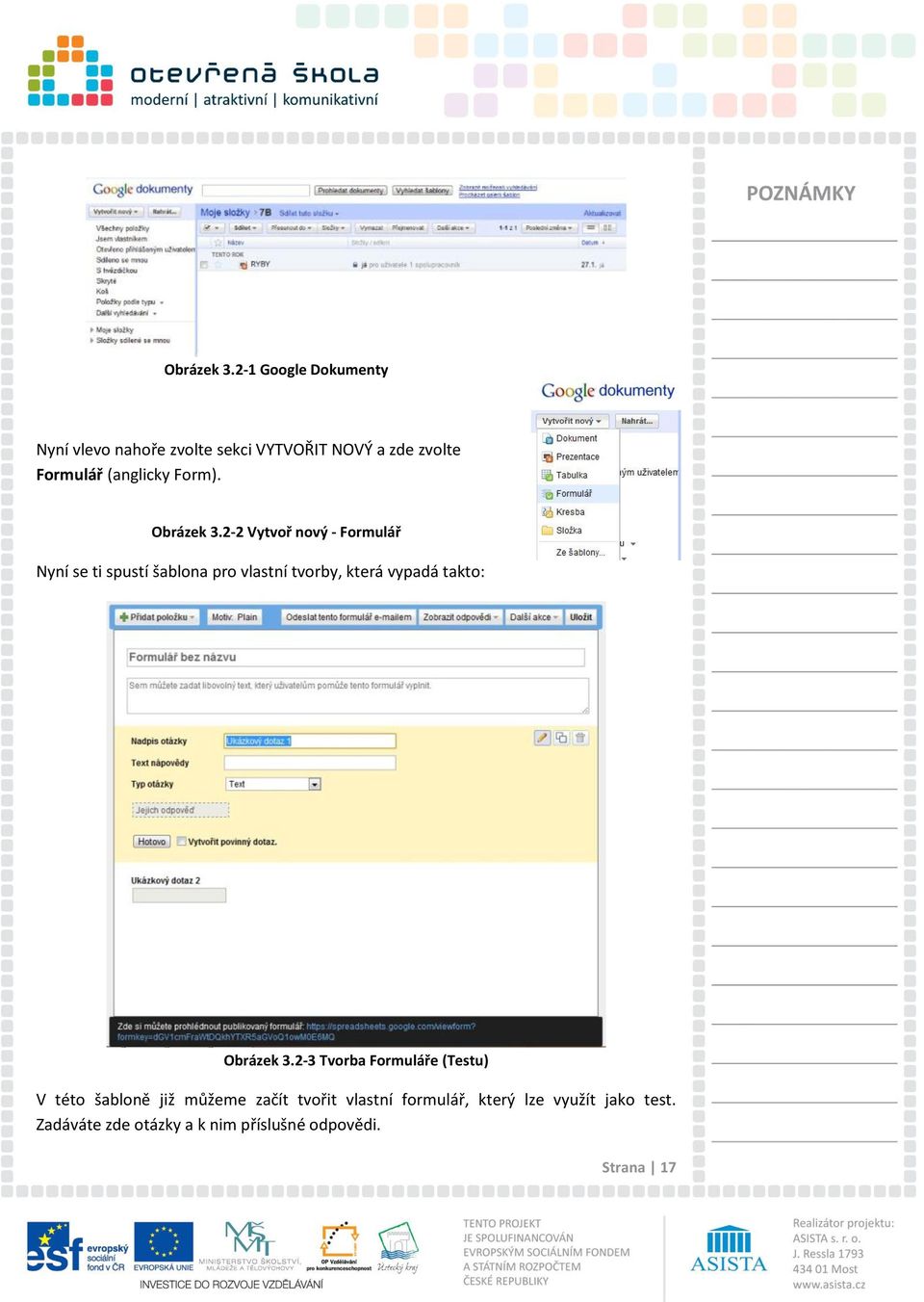This screenshot has width=924, height=1302.
Task: Click the Google dokumenty search field
Action: 255,191
